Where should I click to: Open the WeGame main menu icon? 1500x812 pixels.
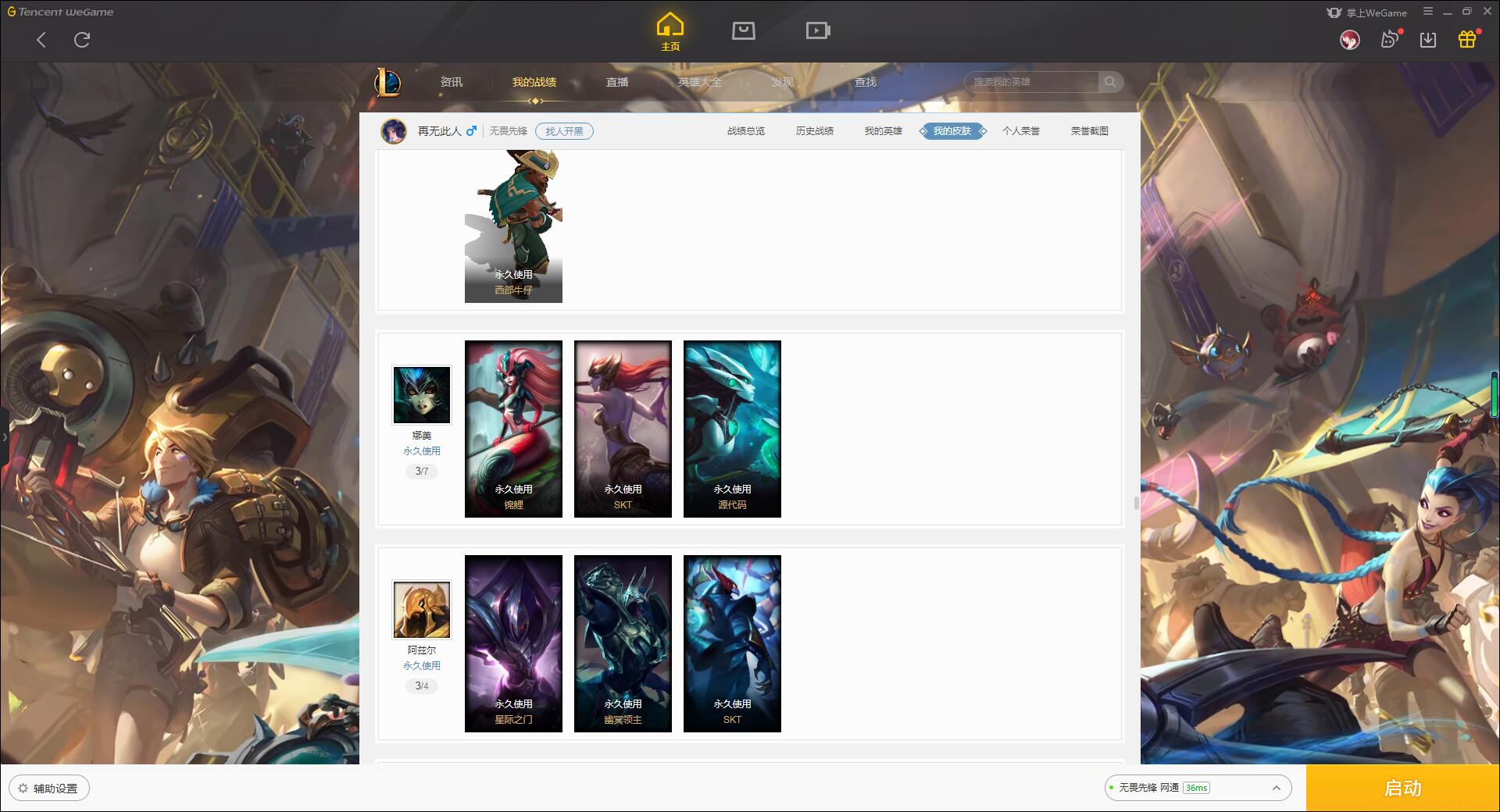pos(1428,12)
